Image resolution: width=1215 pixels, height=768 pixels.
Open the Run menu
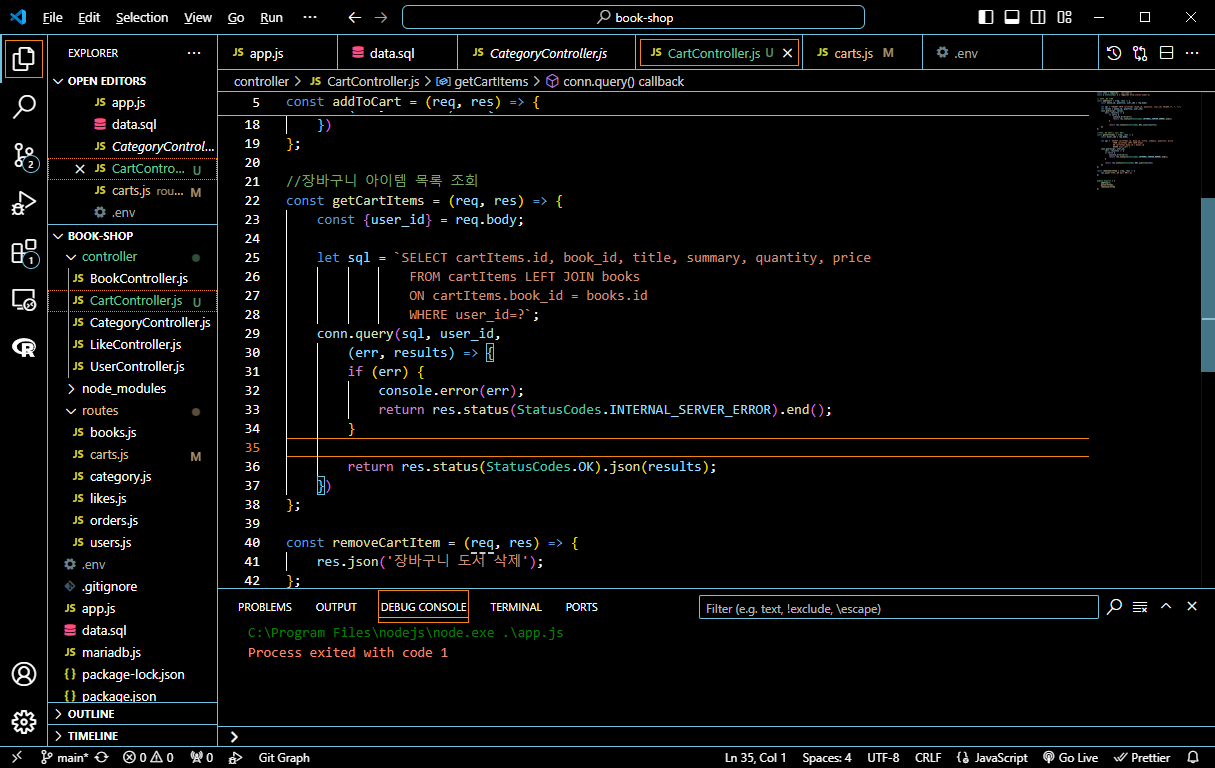[271, 18]
